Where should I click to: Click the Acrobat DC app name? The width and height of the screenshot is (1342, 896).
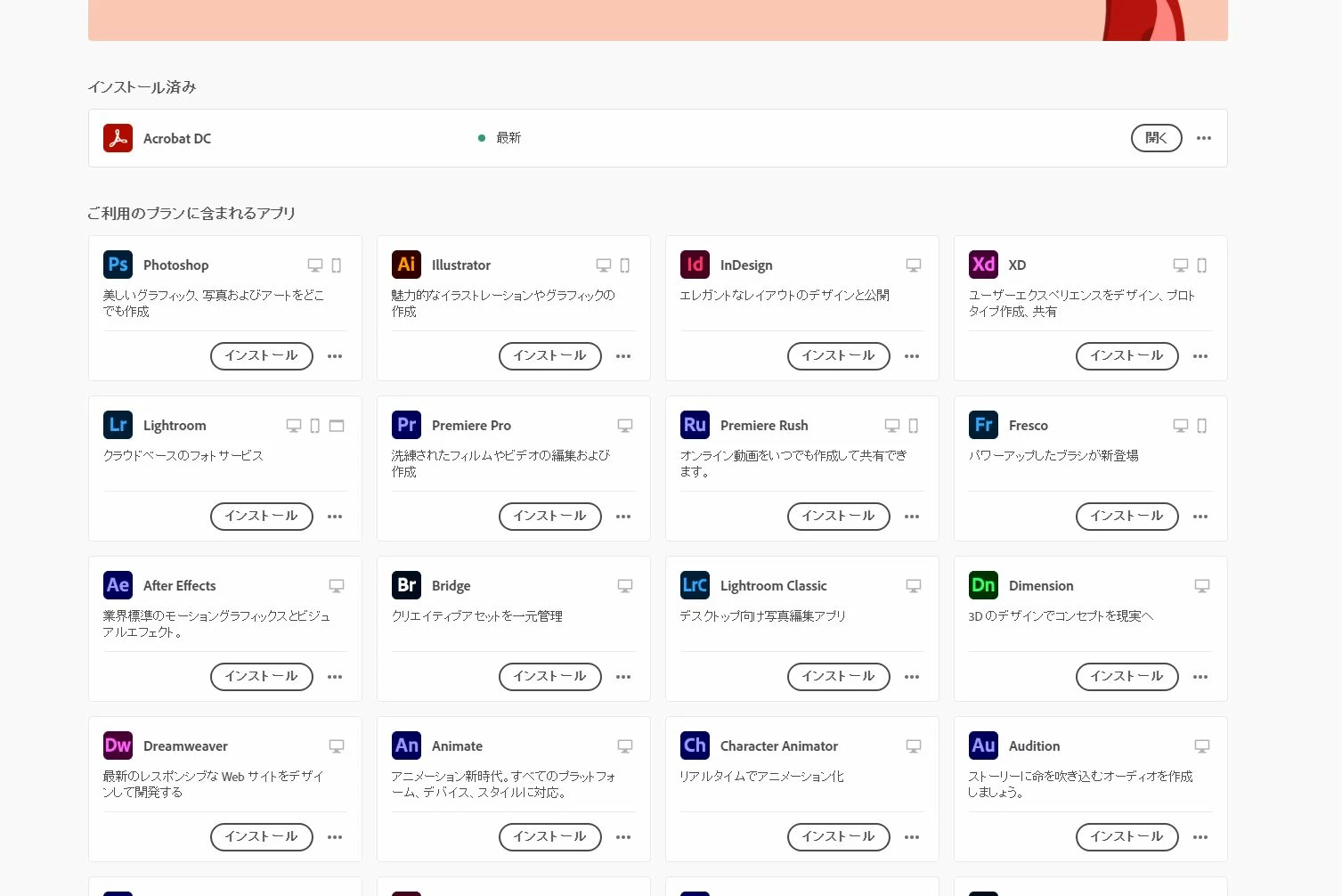(x=177, y=138)
